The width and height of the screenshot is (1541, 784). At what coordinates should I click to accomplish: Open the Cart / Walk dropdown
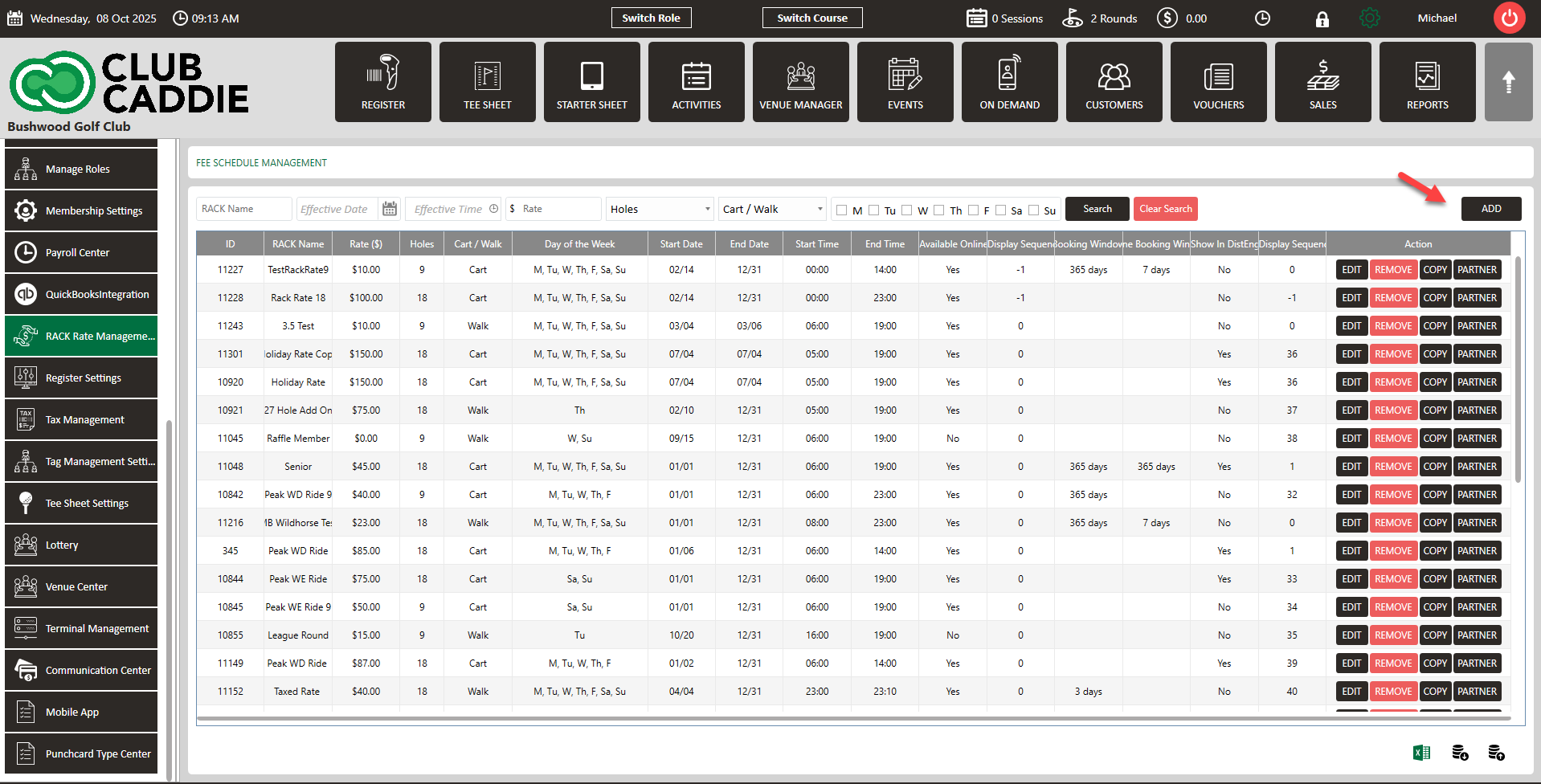[772, 209]
